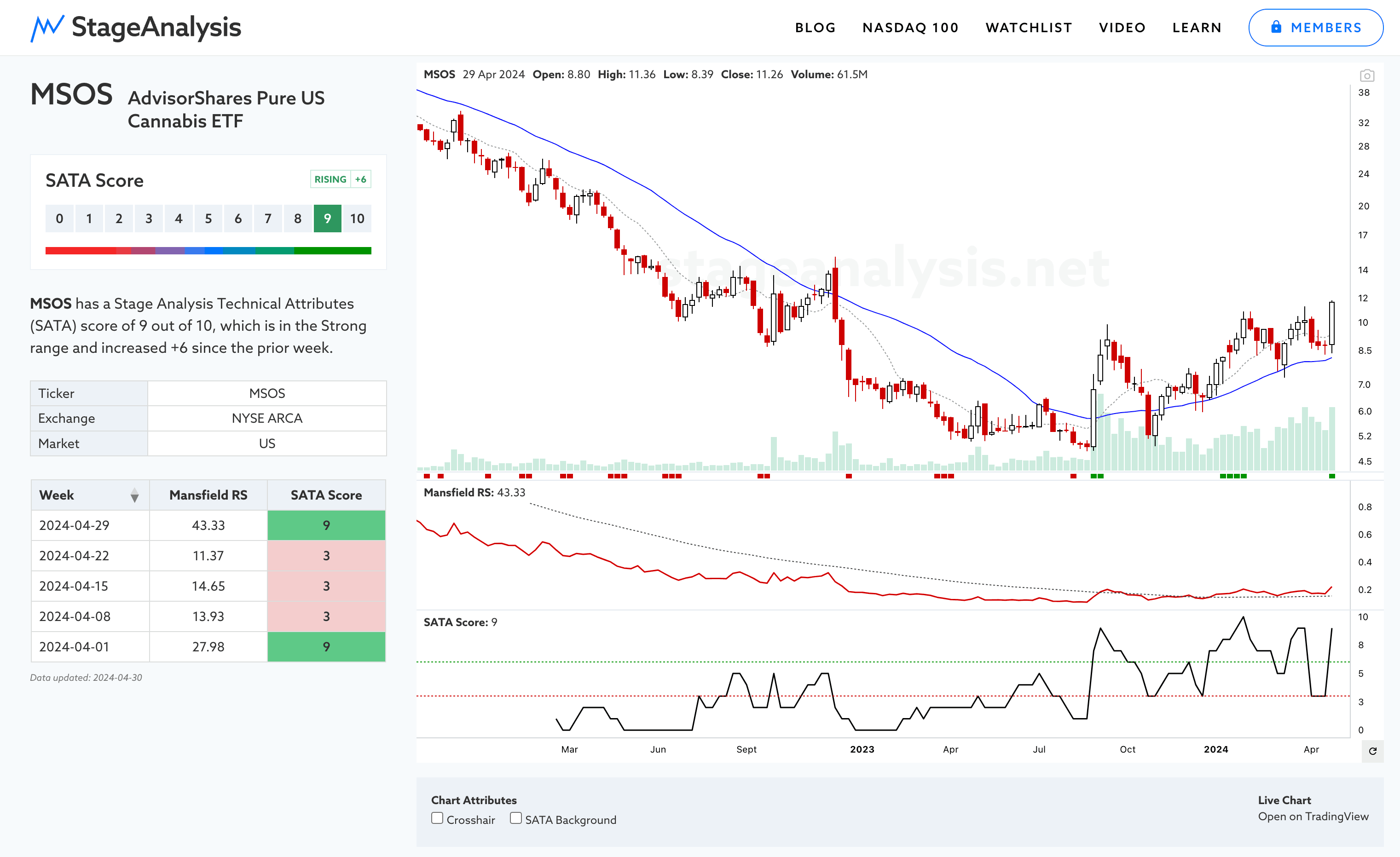1400x857 pixels.
Task: Enable the Crosshair checkbox
Action: (437, 818)
